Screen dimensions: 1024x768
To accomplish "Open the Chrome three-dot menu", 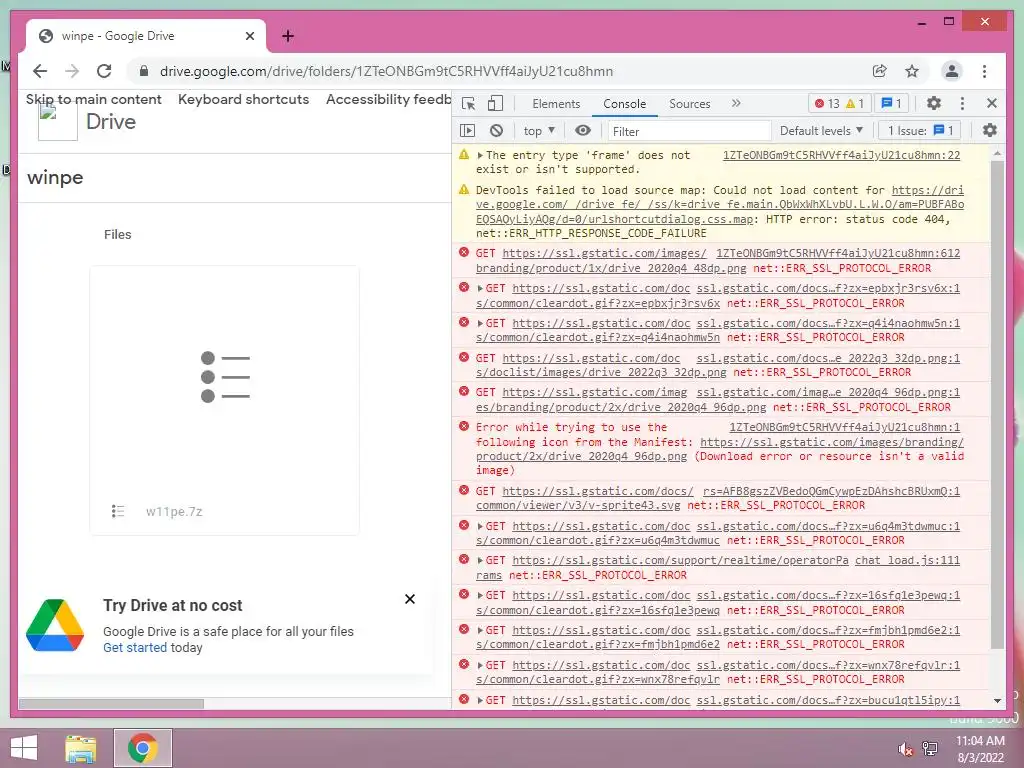I will pos(984,71).
